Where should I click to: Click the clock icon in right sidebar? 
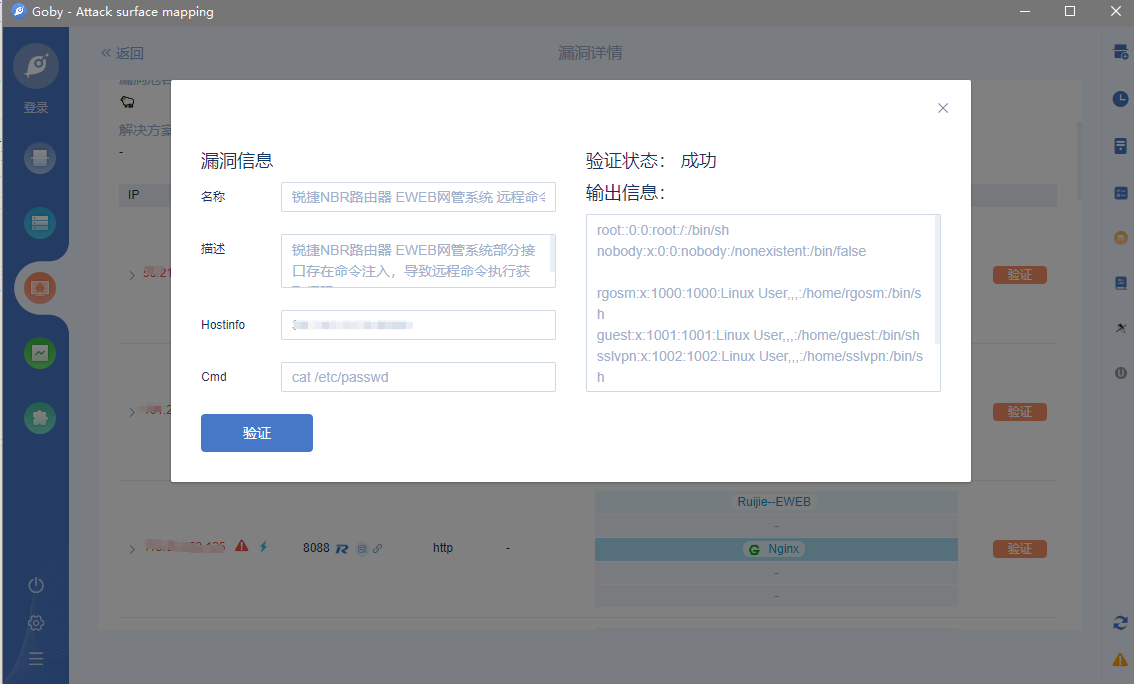[x=1120, y=99]
